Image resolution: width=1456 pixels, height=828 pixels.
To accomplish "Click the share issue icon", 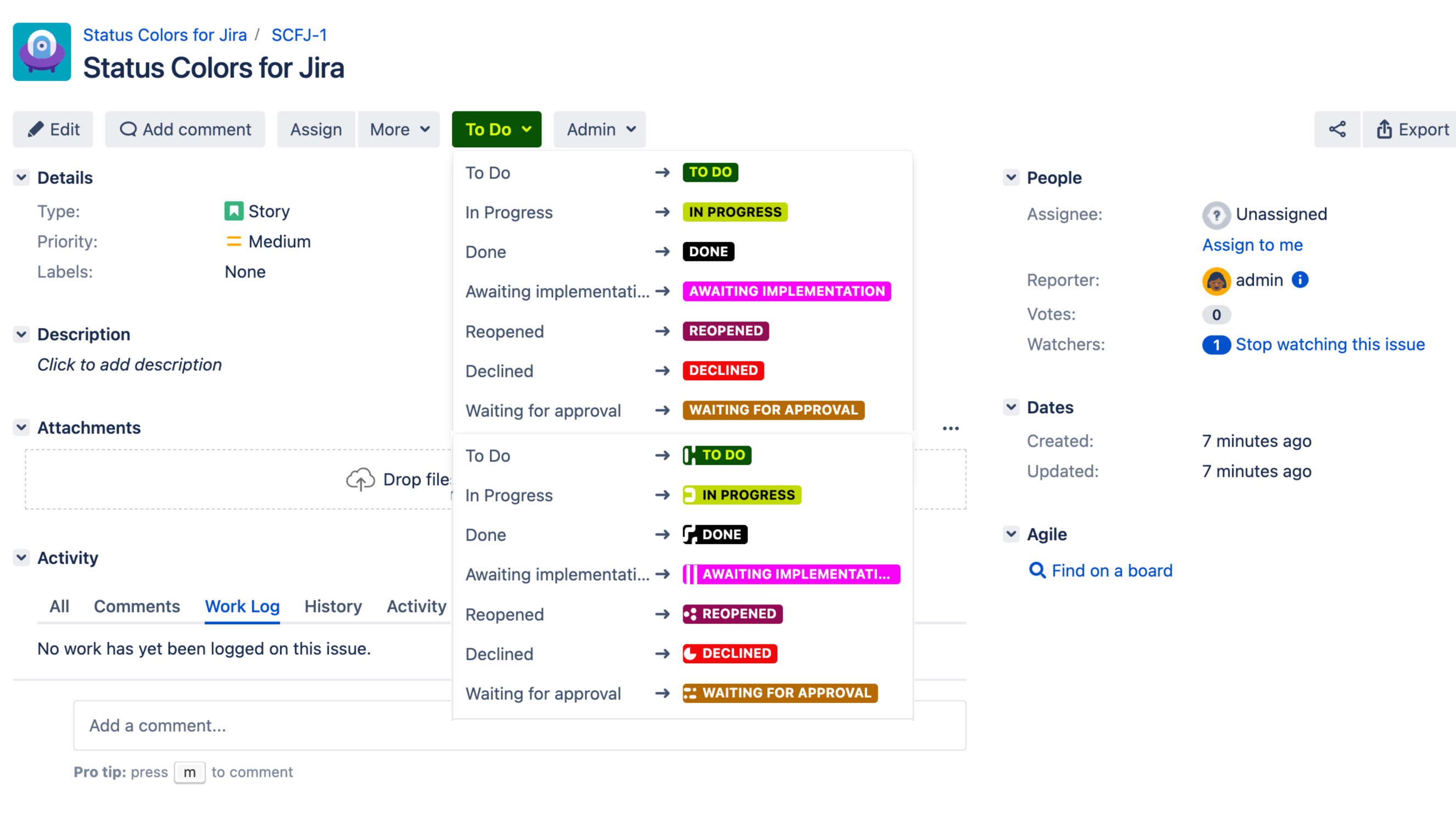I will pos(1337,129).
